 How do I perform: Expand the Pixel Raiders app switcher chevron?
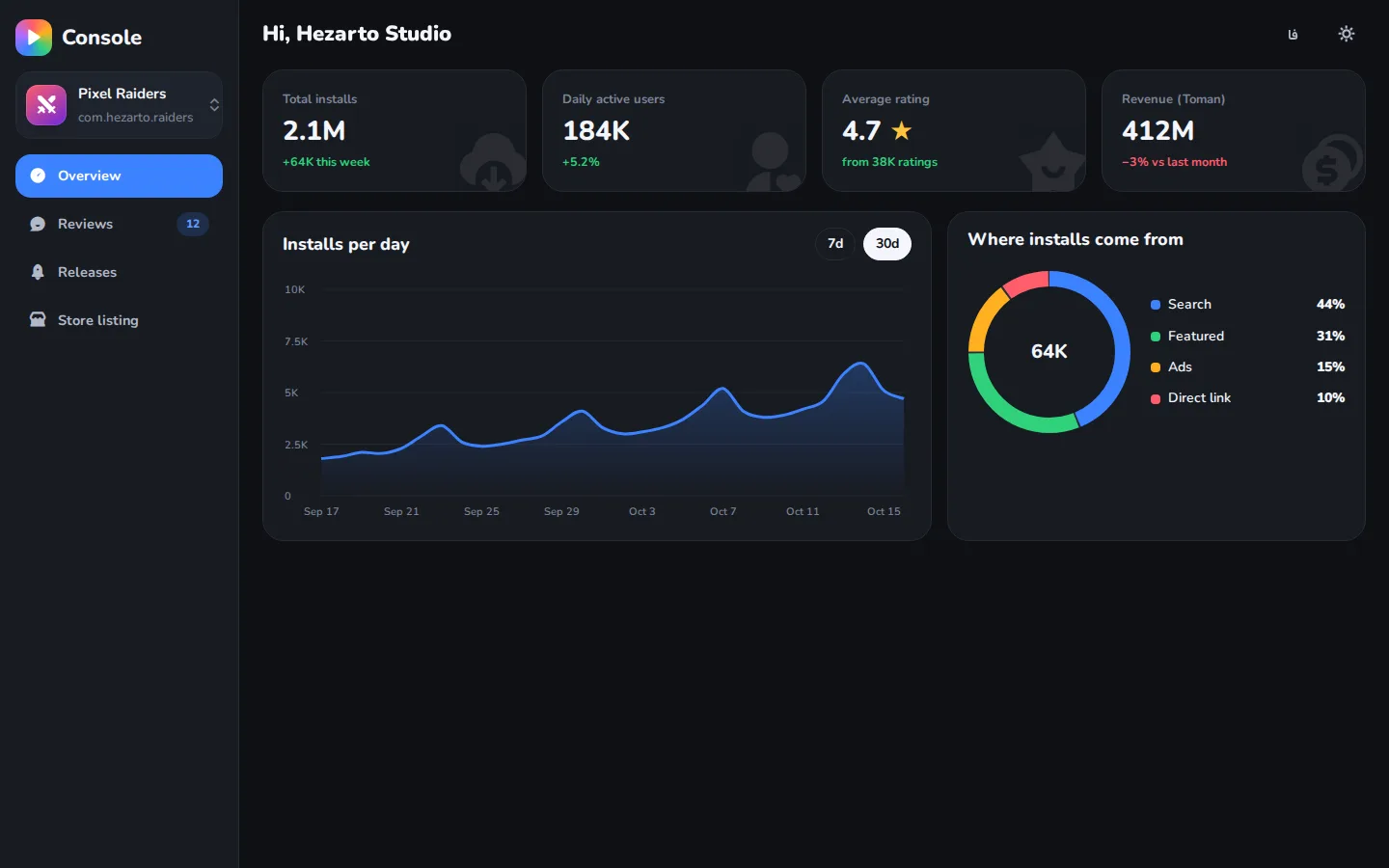point(214,105)
